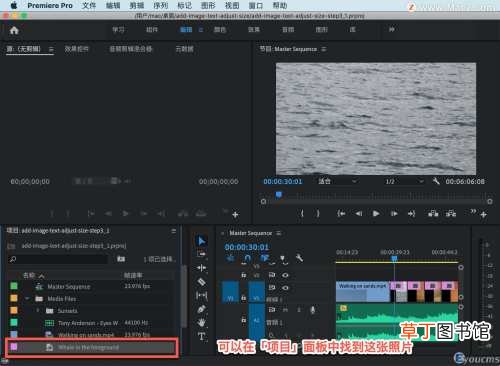Open timeline display settings wrench

pyautogui.click(x=299, y=258)
